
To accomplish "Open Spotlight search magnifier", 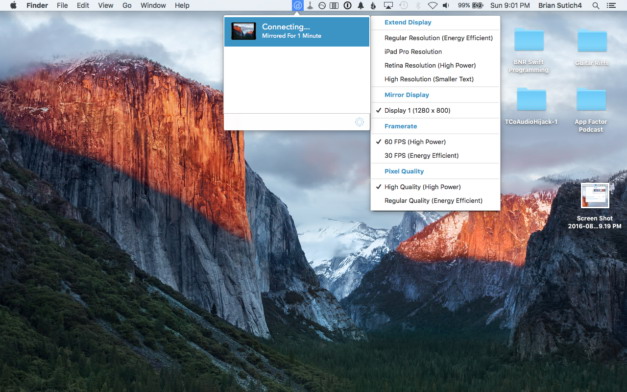I will tap(595, 6).
